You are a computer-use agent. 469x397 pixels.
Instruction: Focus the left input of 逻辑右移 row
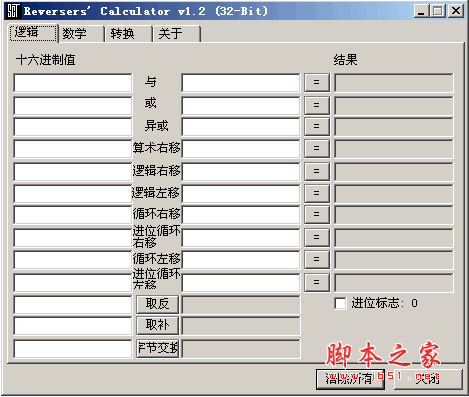click(73, 172)
